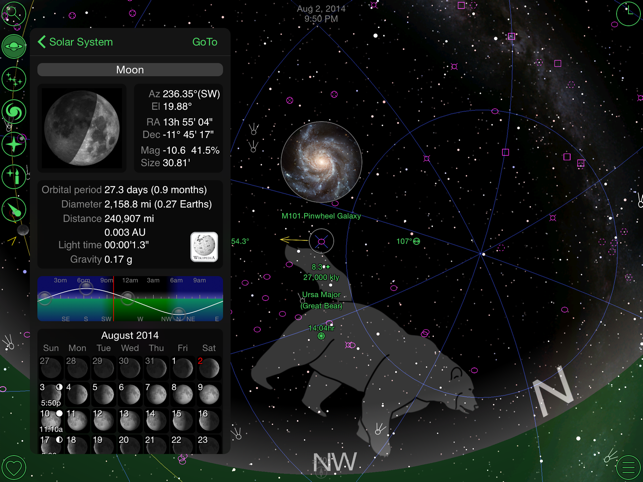Open the search magnifier icon
This screenshot has height=482, width=643.
13,13
